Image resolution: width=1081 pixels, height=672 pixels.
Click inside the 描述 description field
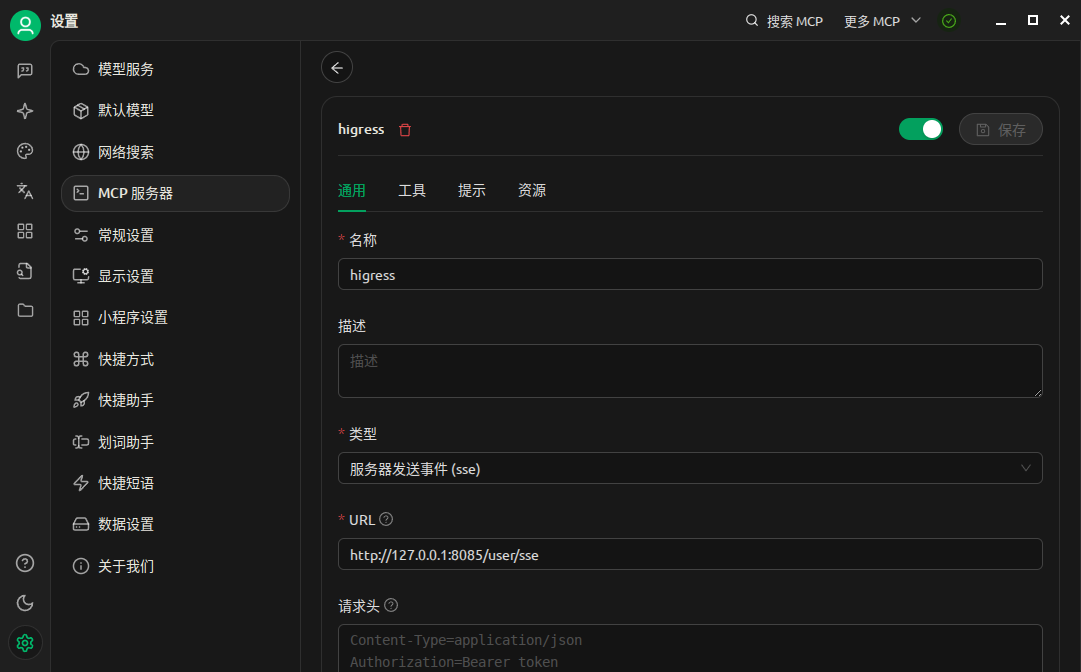(690, 370)
